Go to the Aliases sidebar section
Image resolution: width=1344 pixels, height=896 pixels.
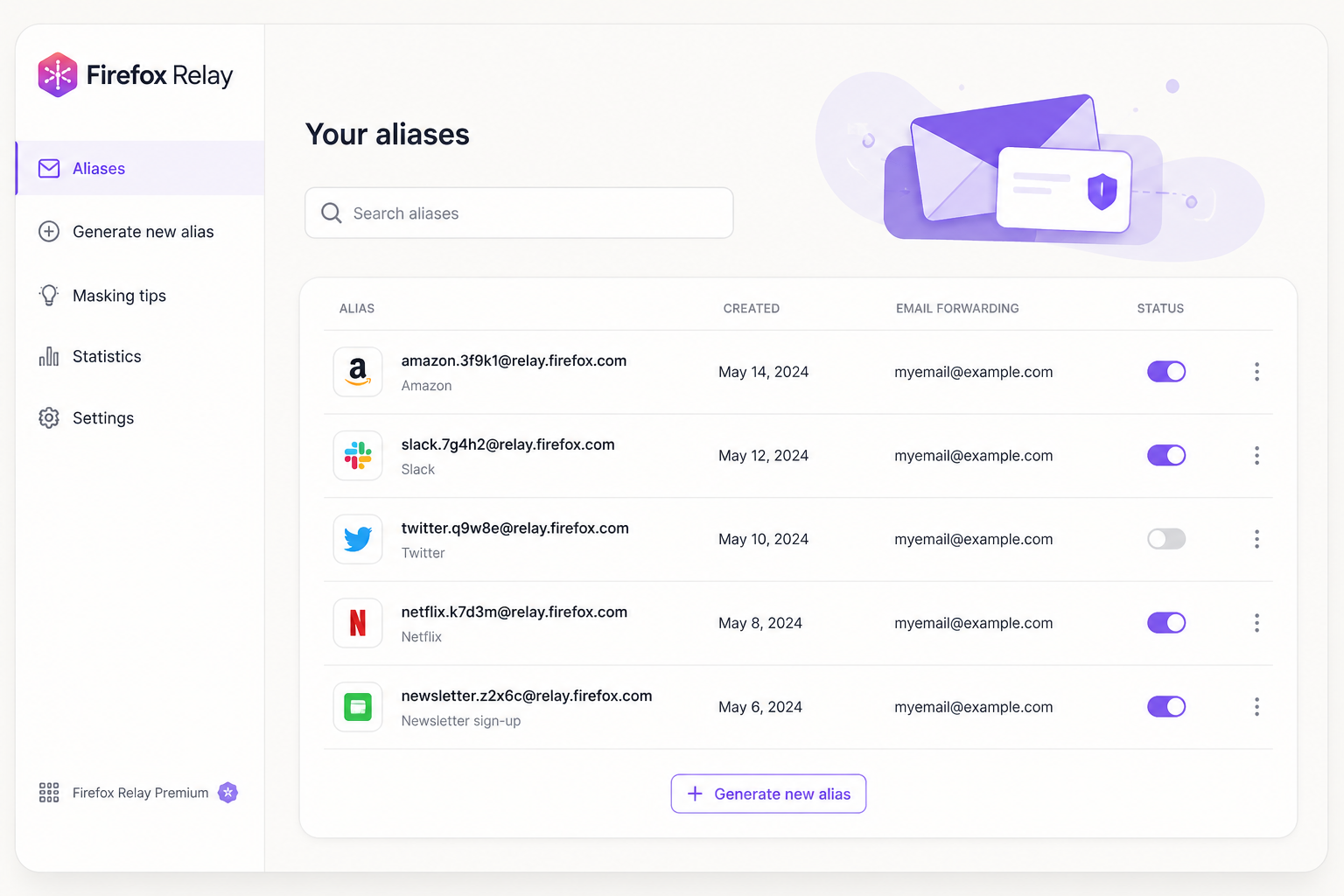coord(140,168)
